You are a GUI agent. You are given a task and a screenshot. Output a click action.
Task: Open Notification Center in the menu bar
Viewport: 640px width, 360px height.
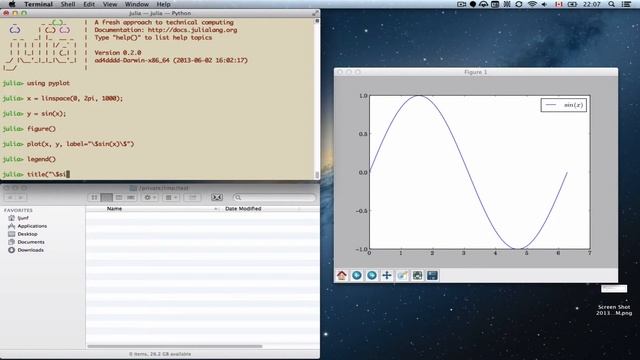pos(627,4)
